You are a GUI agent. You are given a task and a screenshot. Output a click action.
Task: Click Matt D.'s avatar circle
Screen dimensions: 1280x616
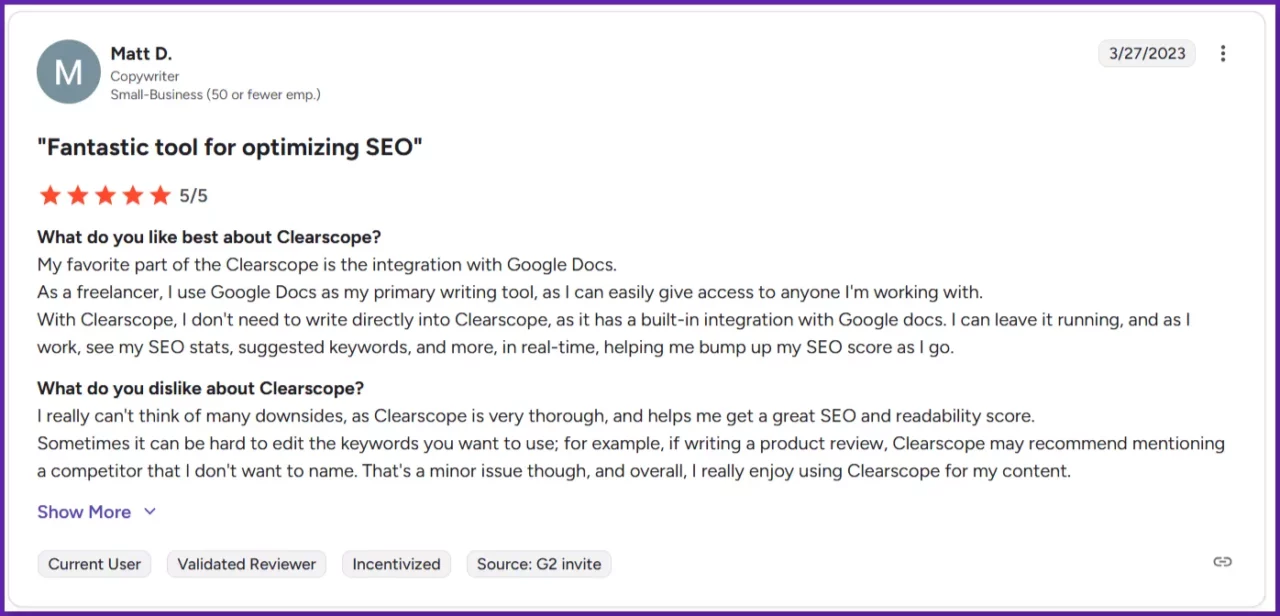(x=68, y=71)
